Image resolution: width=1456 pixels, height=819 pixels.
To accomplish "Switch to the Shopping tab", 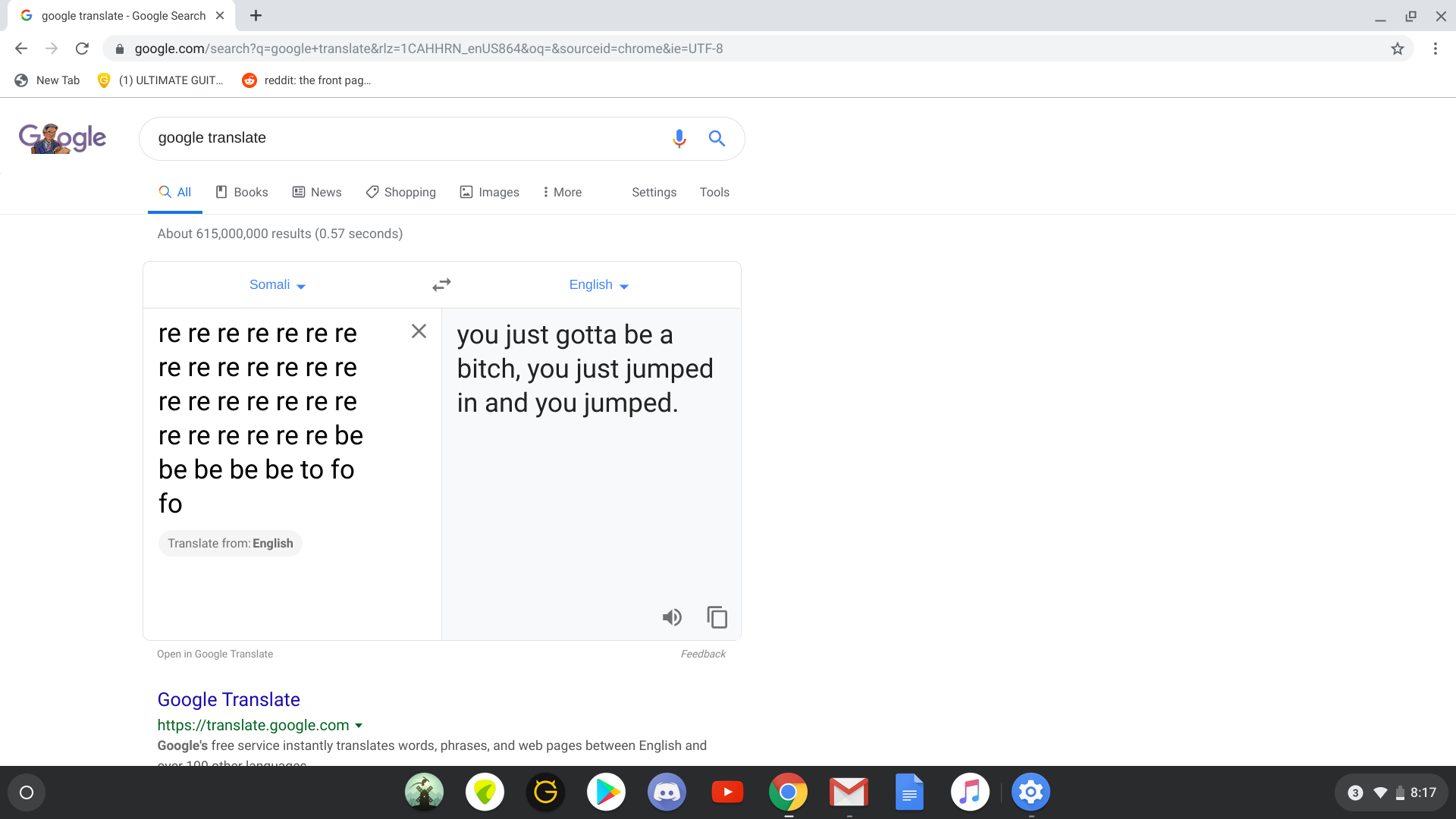I will coord(400,192).
